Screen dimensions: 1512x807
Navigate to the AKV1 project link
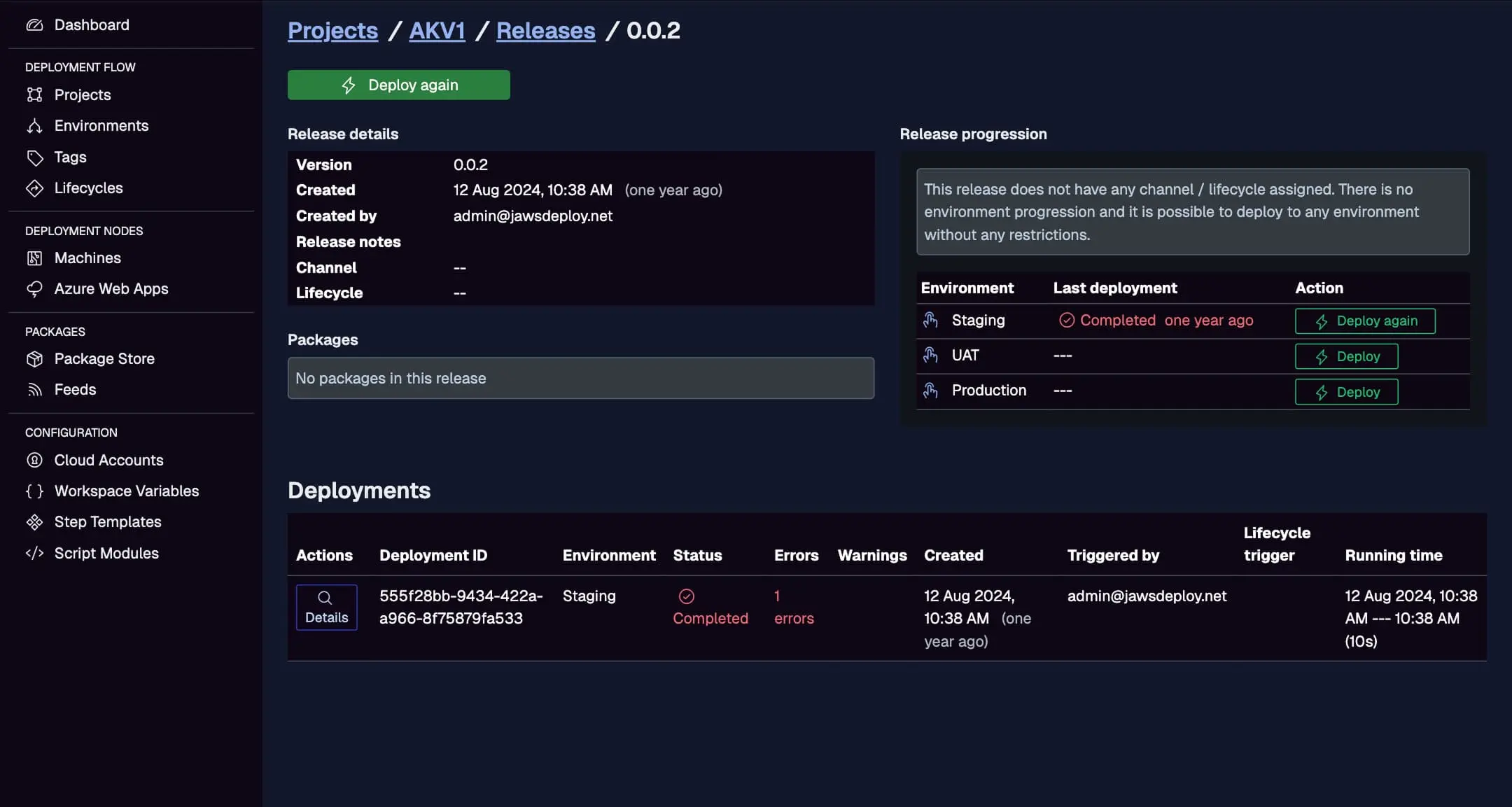tap(436, 30)
